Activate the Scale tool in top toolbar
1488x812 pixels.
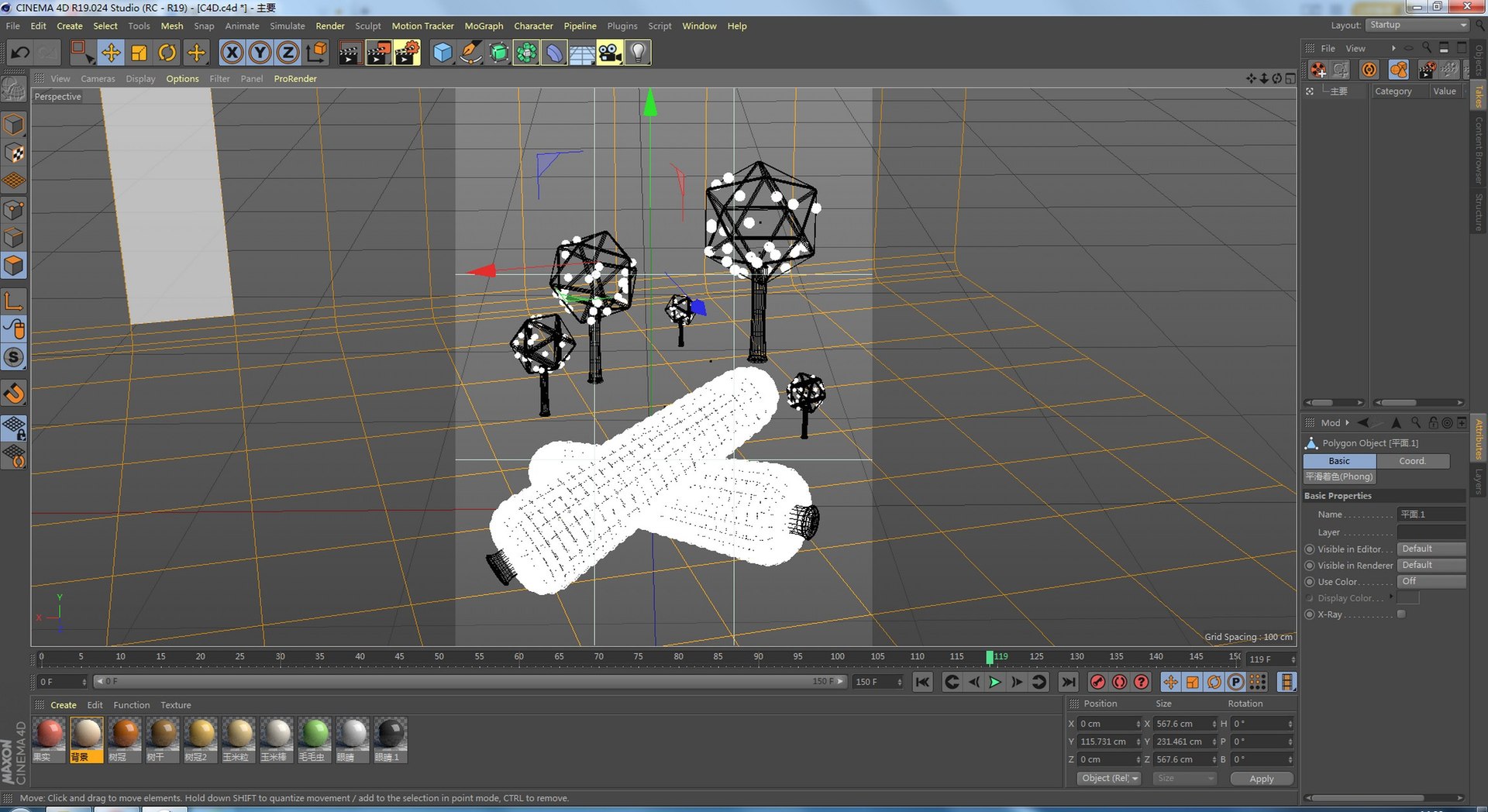pyautogui.click(x=139, y=53)
